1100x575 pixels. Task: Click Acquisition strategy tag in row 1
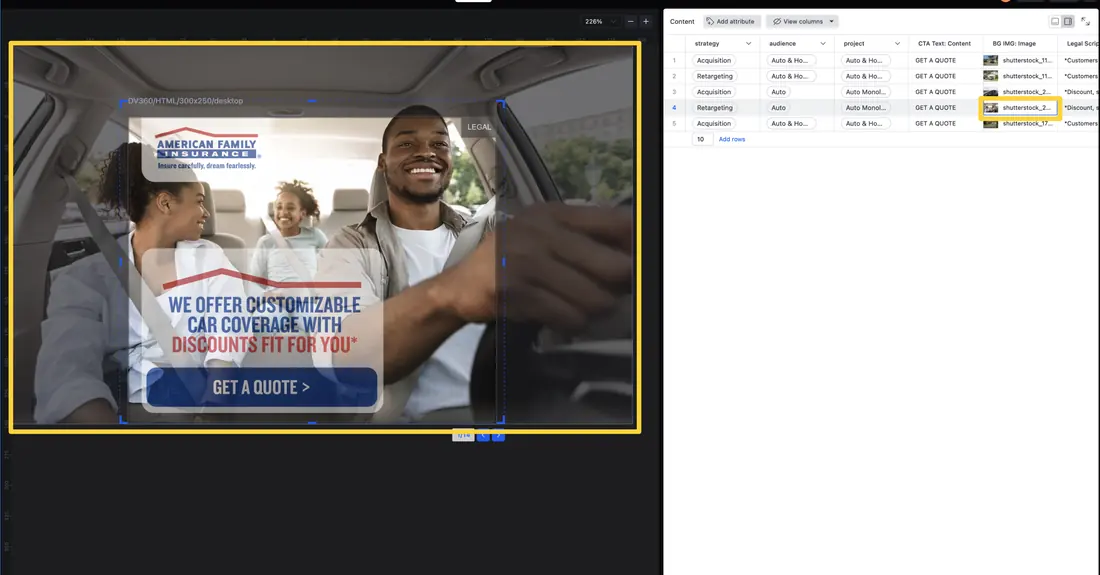[713, 60]
